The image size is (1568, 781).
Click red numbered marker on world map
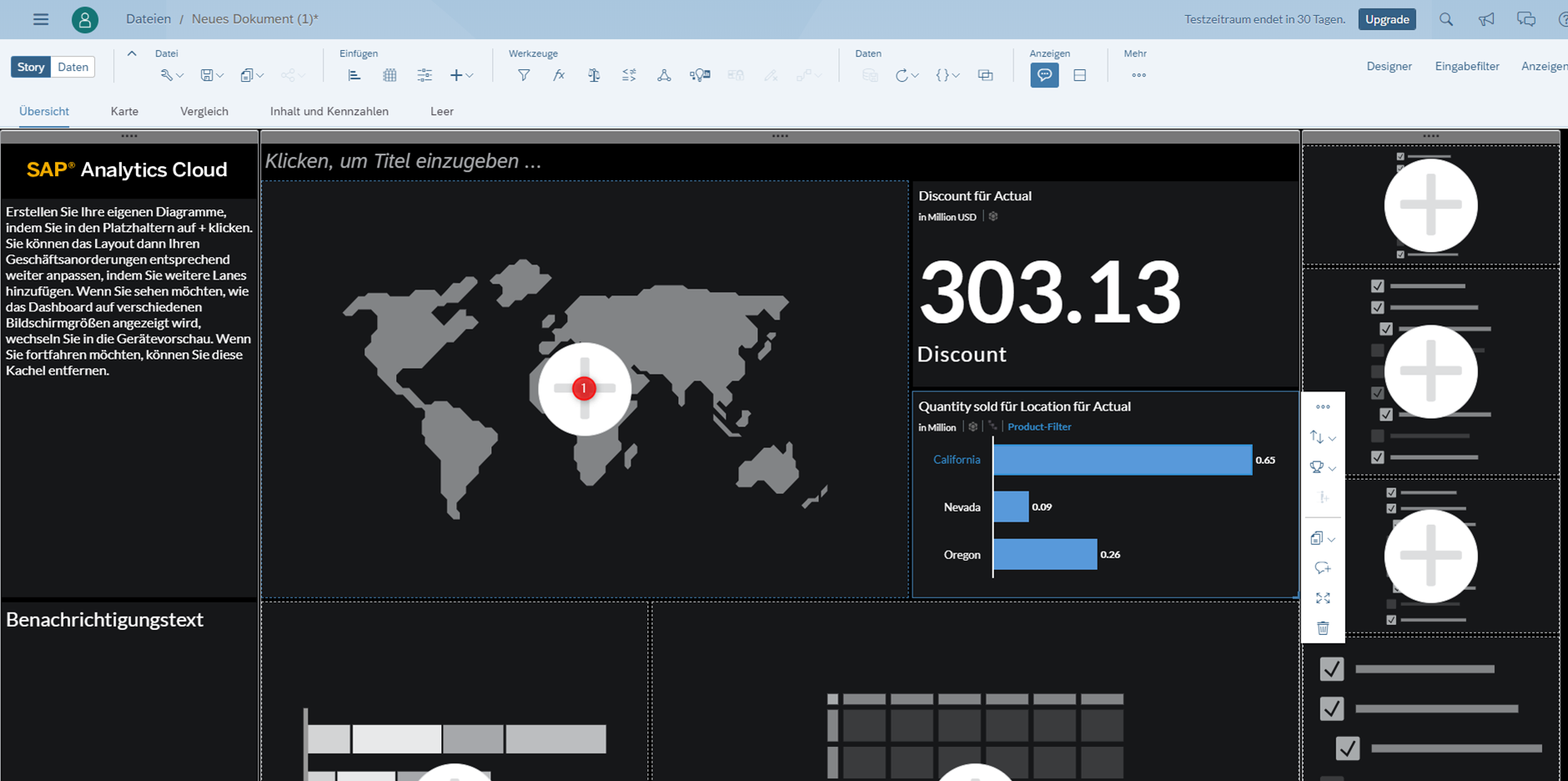click(584, 388)
